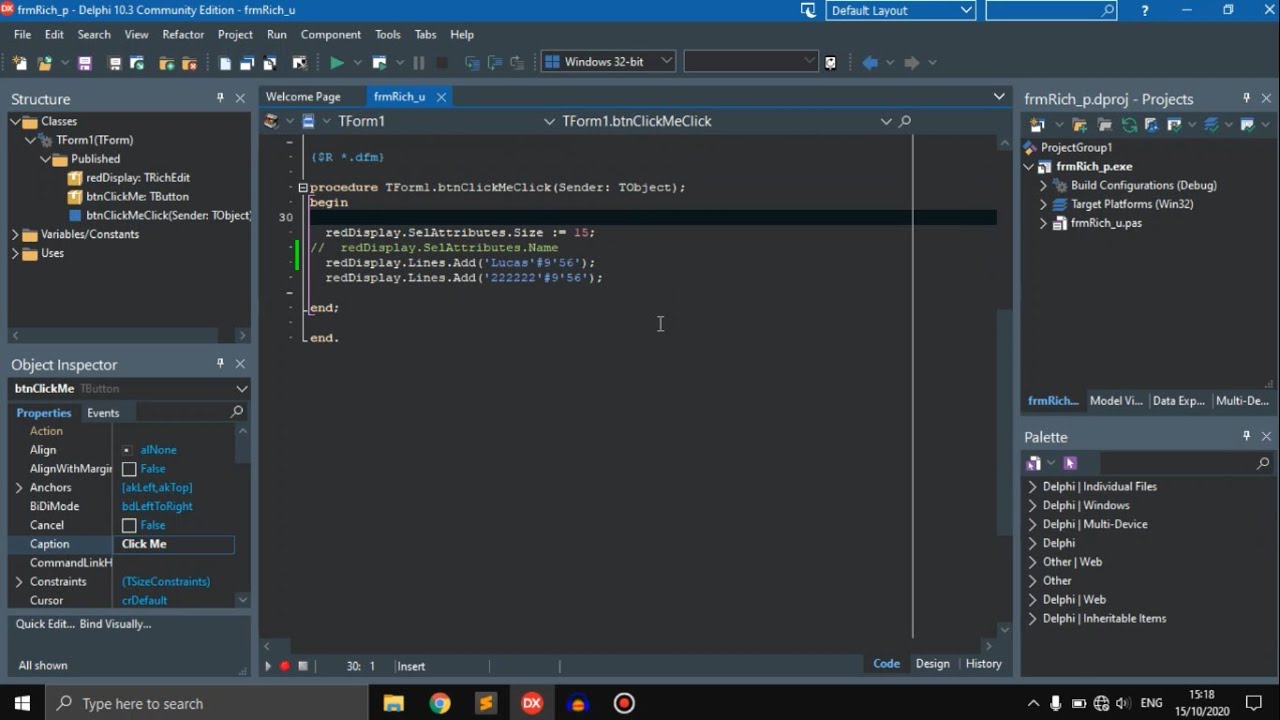Viewport: 1280px width, 720px height.
Task: Click Add file to project folder icon
Action: 165,62
